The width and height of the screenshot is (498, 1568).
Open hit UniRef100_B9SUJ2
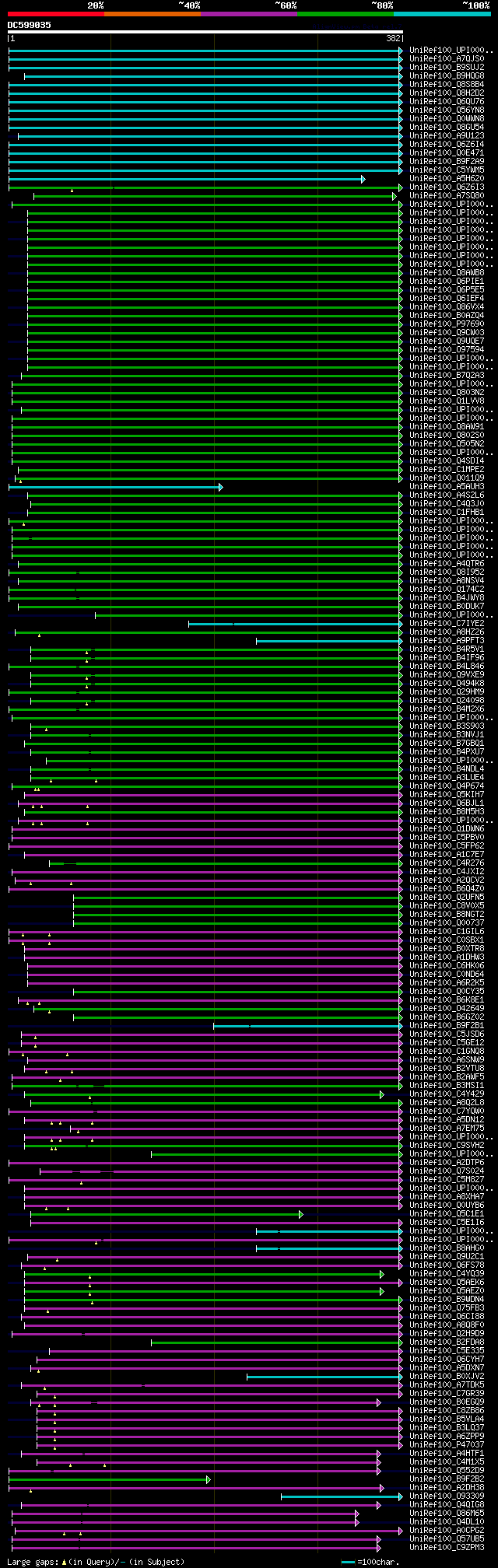coord(447,67)
